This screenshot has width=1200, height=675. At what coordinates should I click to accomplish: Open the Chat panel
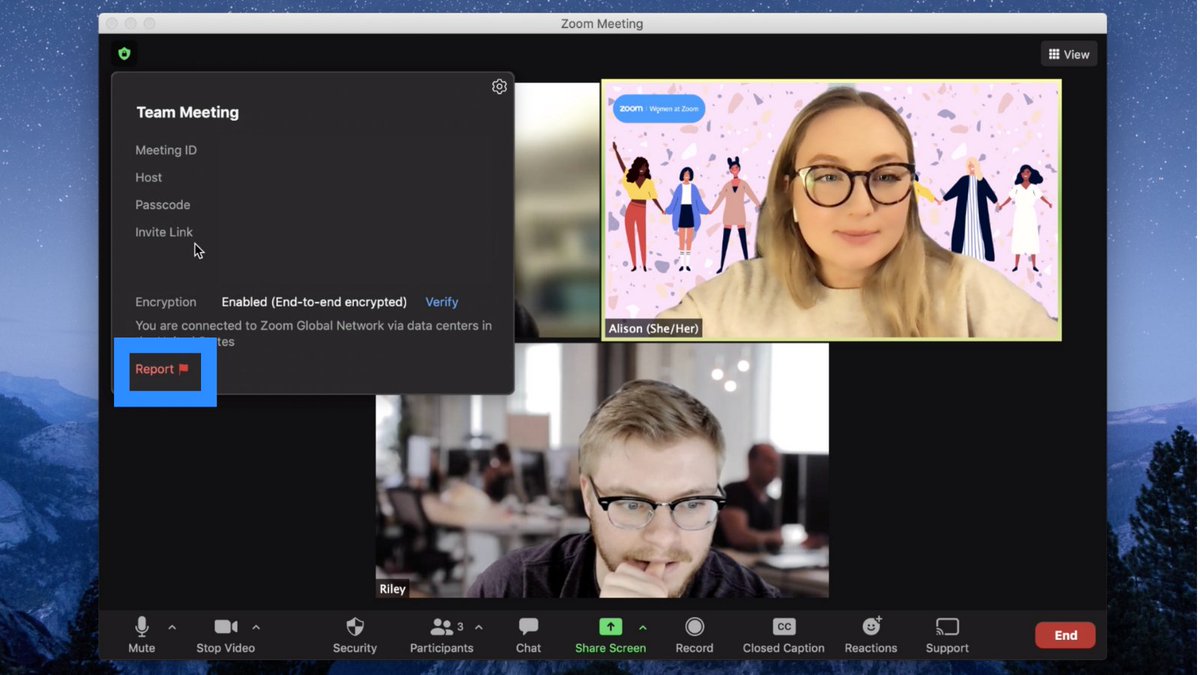point(529,635)
